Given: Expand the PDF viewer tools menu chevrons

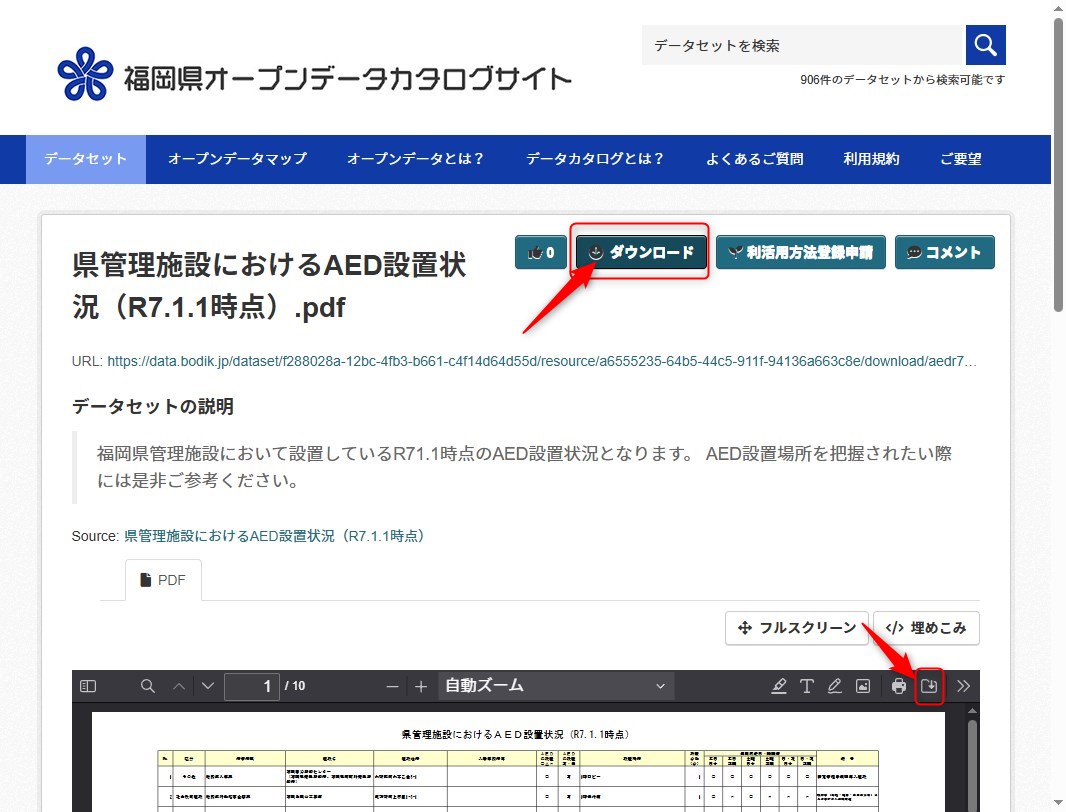Looking at the screenshot, I should (x=963, y=686).
